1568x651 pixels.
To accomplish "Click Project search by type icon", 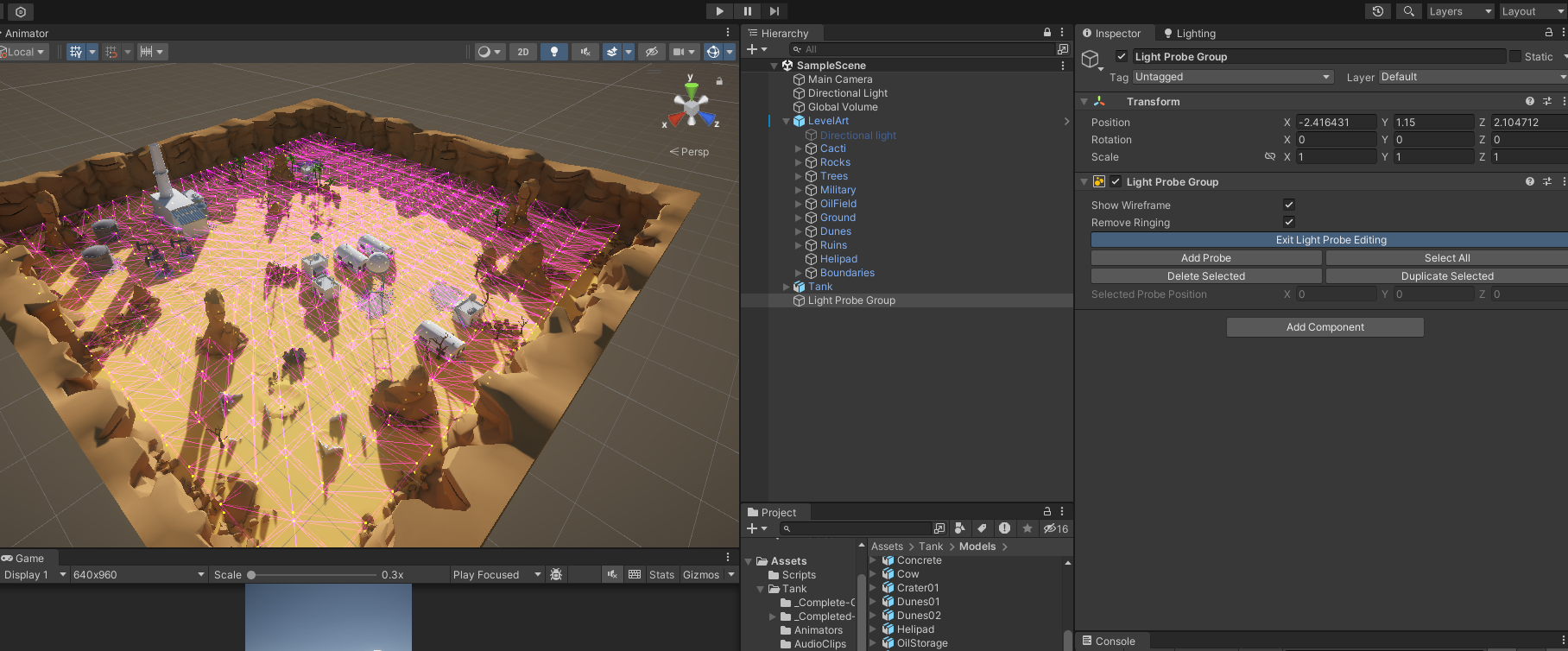I will click(x=959, y=528).
